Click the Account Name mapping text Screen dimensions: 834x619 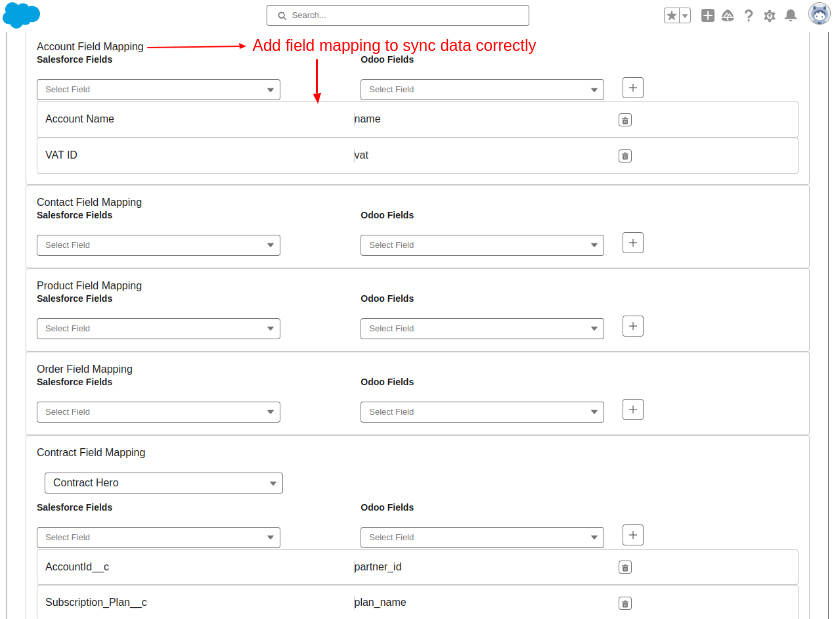pyautogui.click(x=80, y=119)
